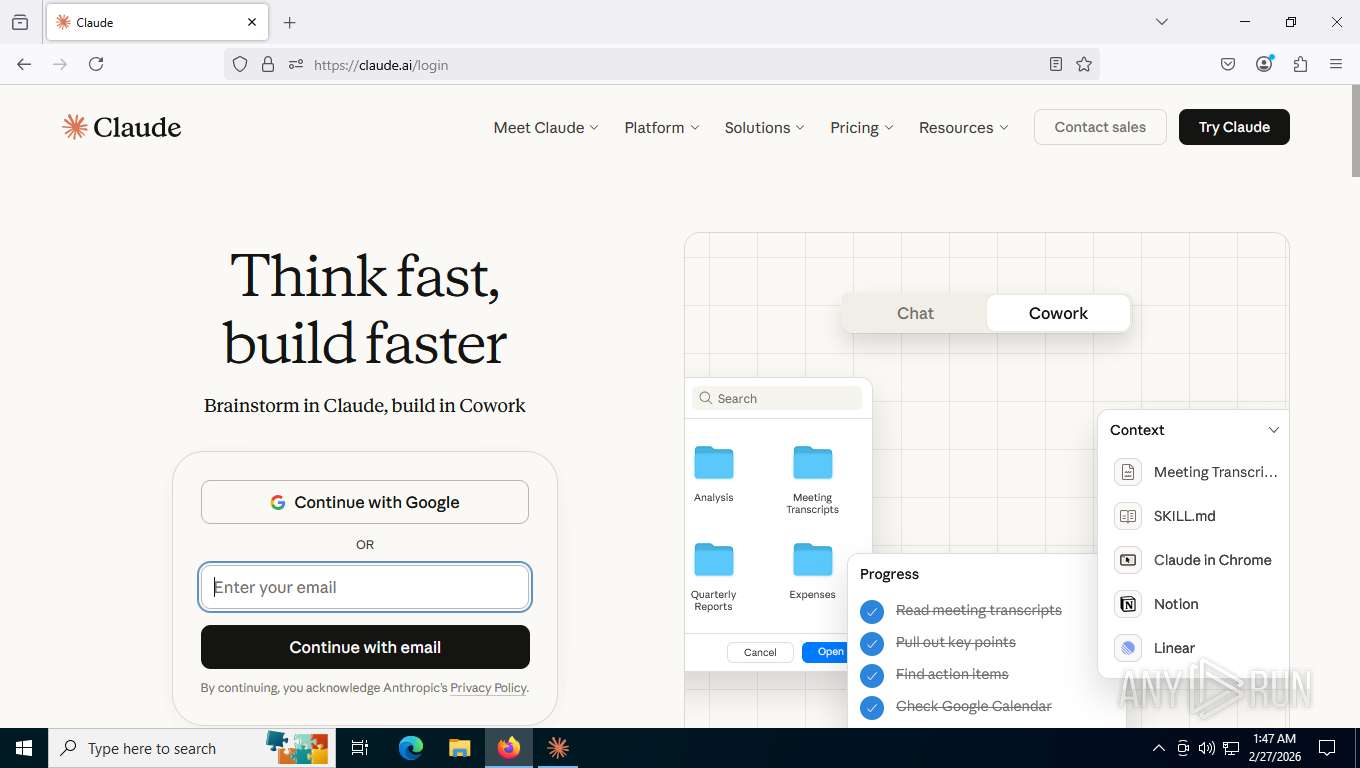Open Firefox recent browsing folder icon
The image size is (1360, 768).
click(x=20, y=22)
